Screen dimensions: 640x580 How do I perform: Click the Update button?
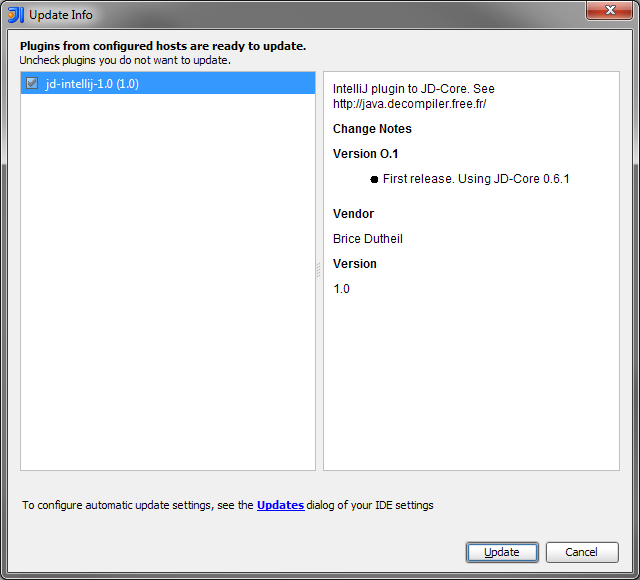(502, 552)
